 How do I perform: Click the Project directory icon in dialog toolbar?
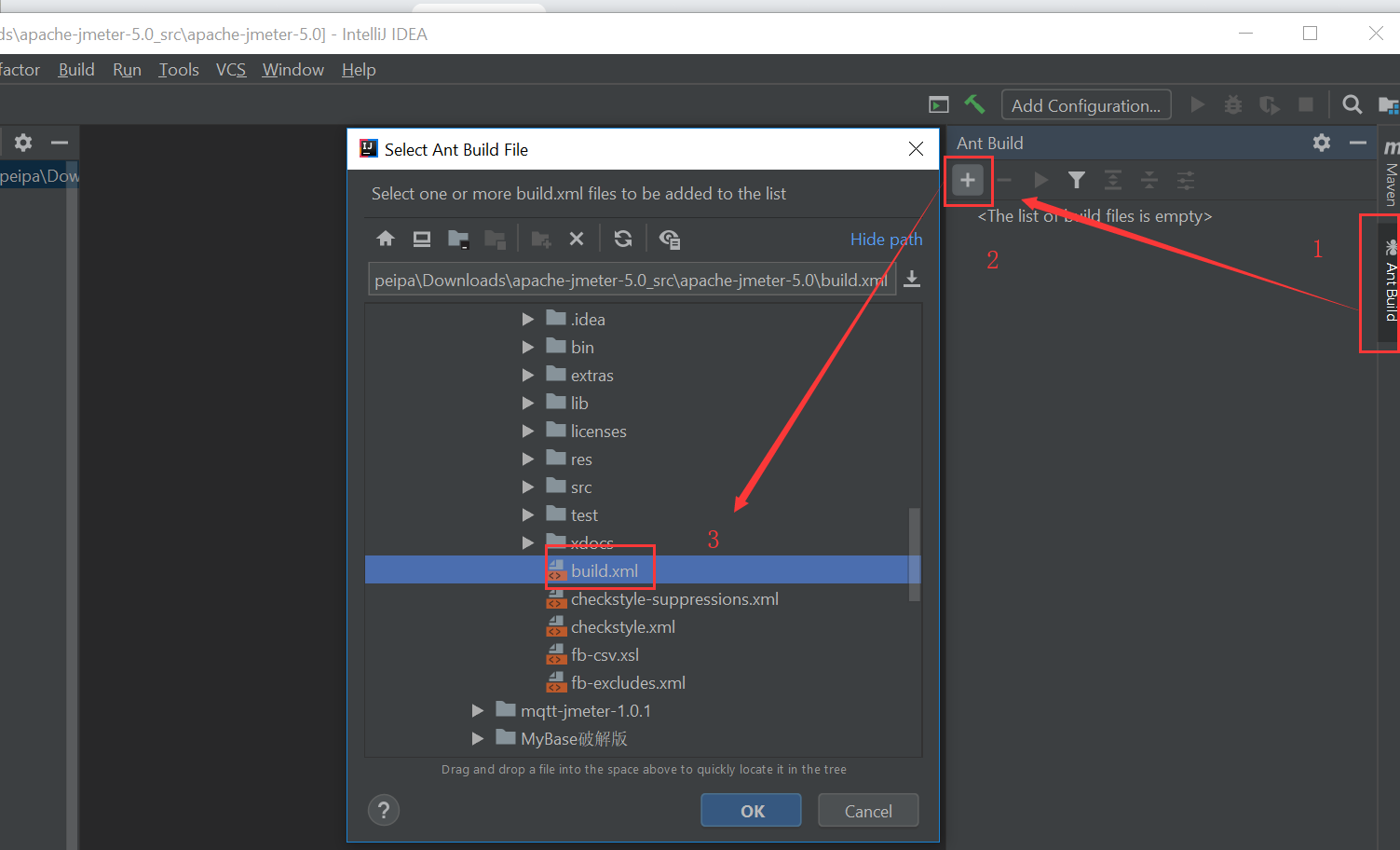coord(458,239)
